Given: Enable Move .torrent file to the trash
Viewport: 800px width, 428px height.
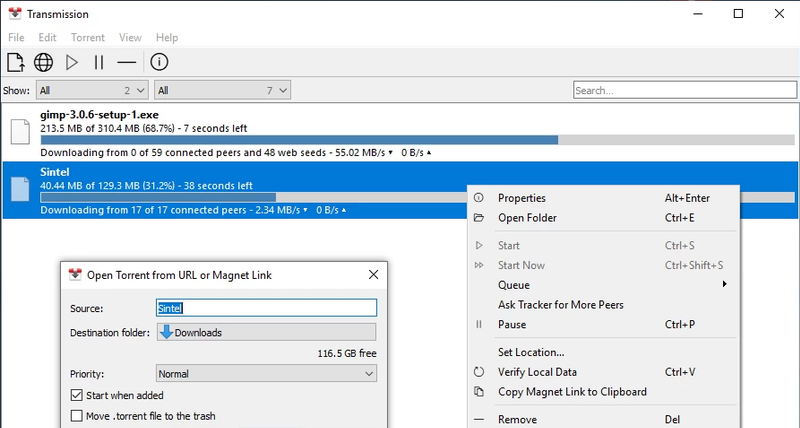Looking at the screenshot, I should 77,416.
